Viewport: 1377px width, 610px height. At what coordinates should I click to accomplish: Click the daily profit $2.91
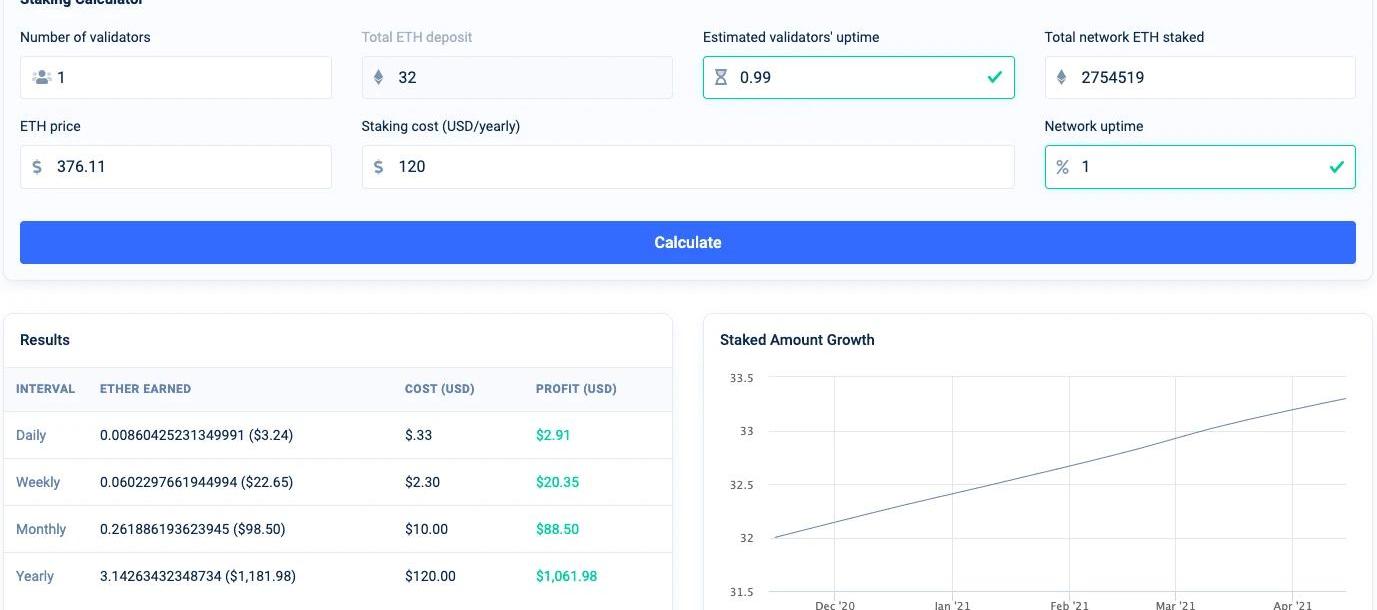(x=553, y=435)
